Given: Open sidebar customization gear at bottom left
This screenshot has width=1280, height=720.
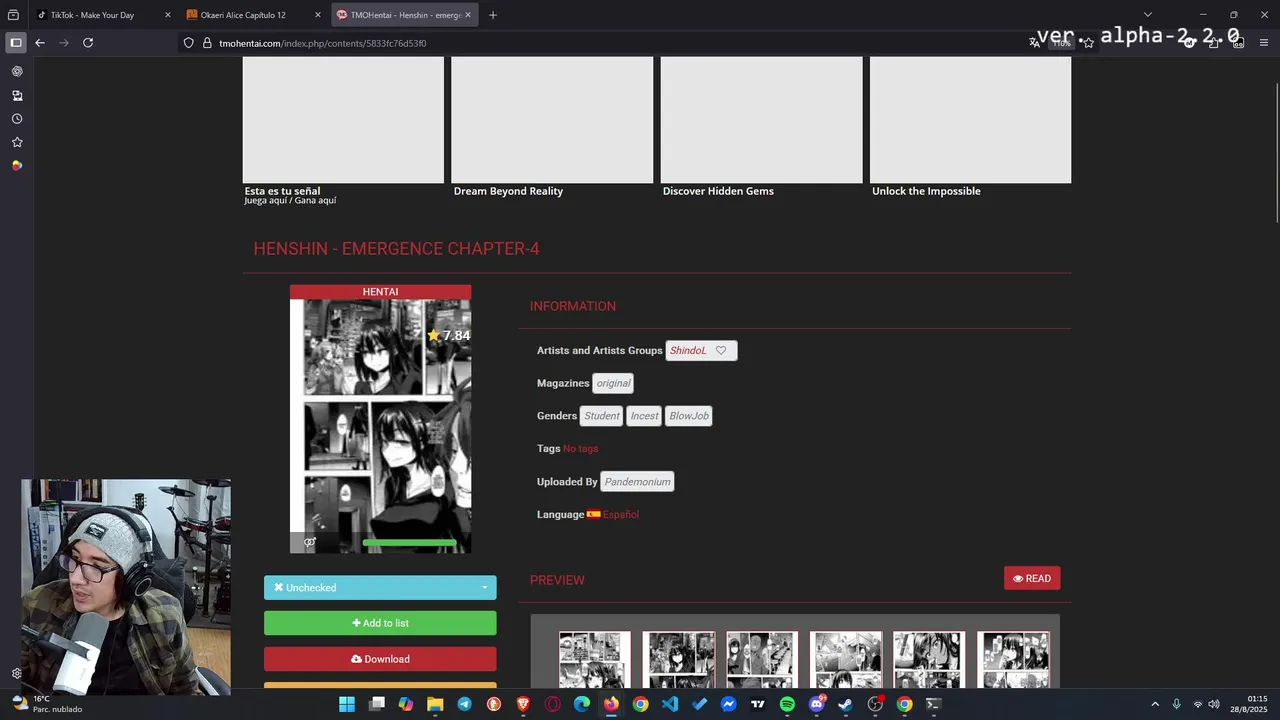Looking at the screenshot, I should pyautogui.click(x=16, y=674).
